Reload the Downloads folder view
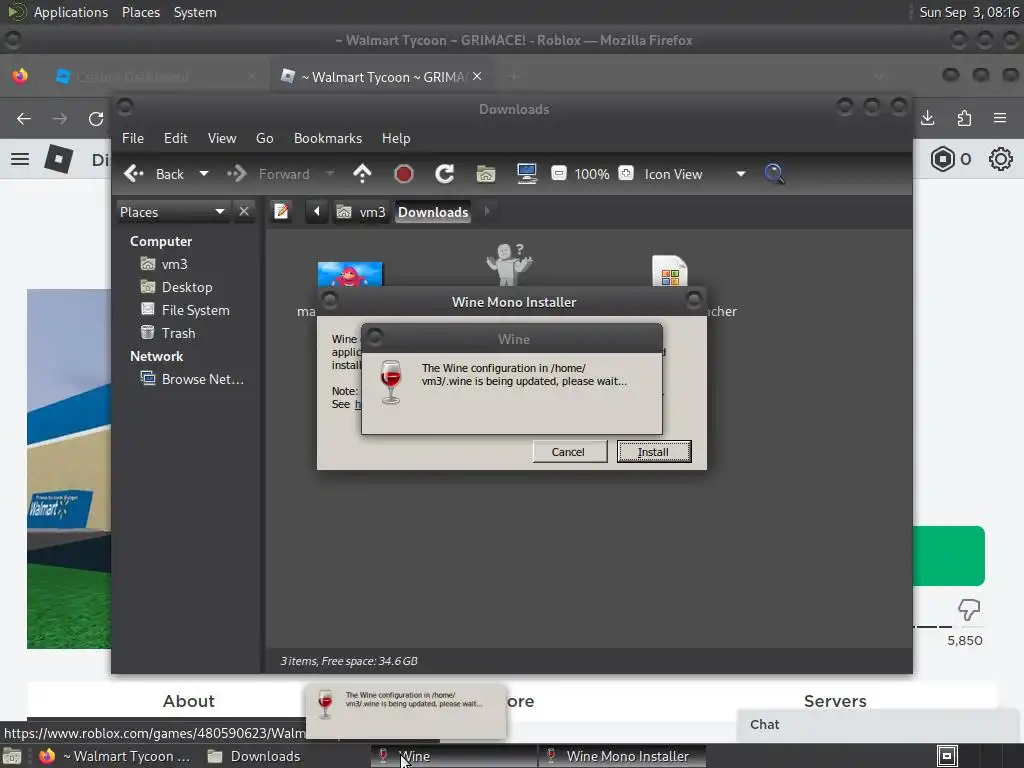This screenshot has width=1024, height=768. click(445, 174)
